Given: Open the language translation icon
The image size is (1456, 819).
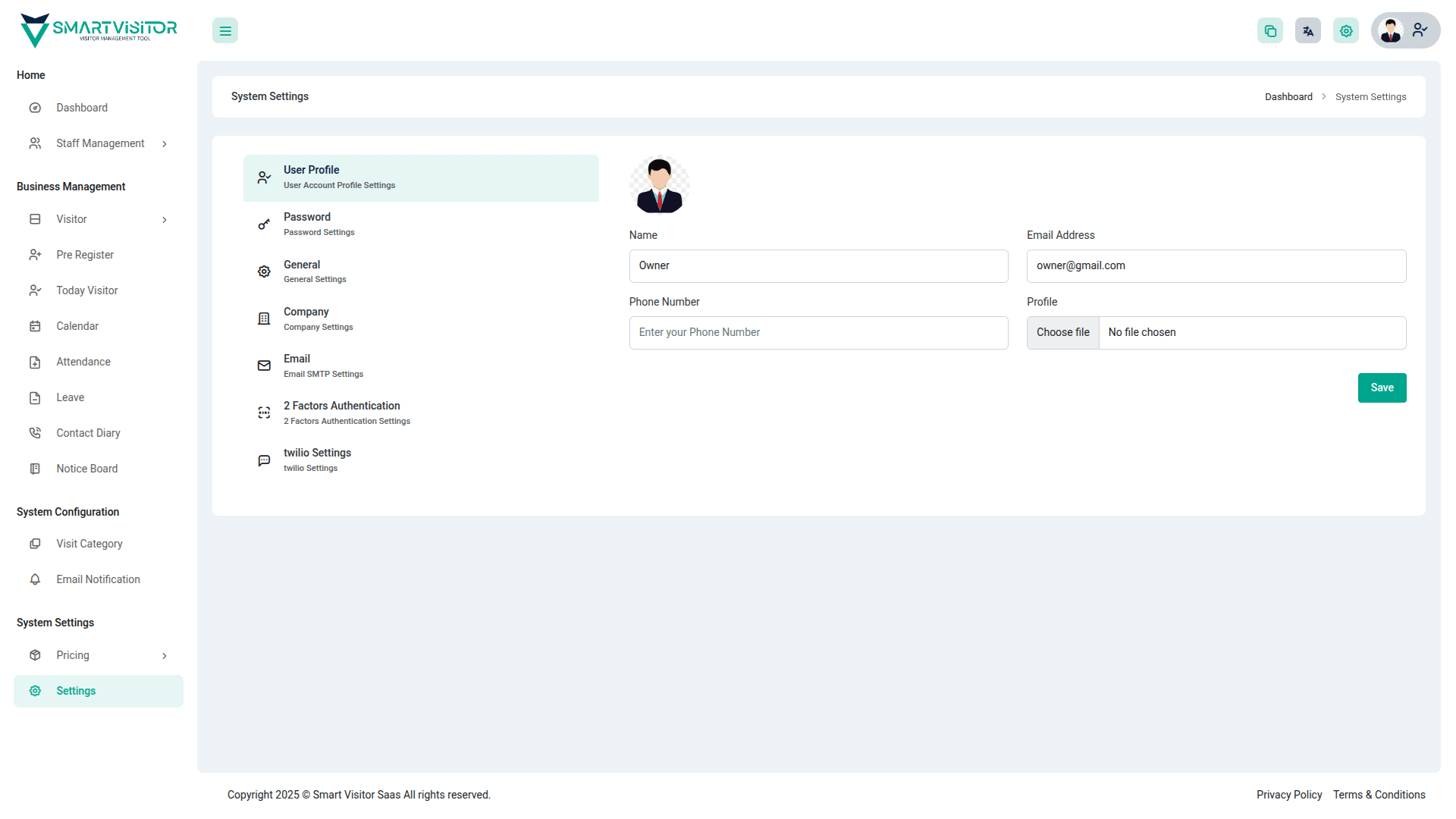Looking at the screenshot, I should pos(1308,31).
